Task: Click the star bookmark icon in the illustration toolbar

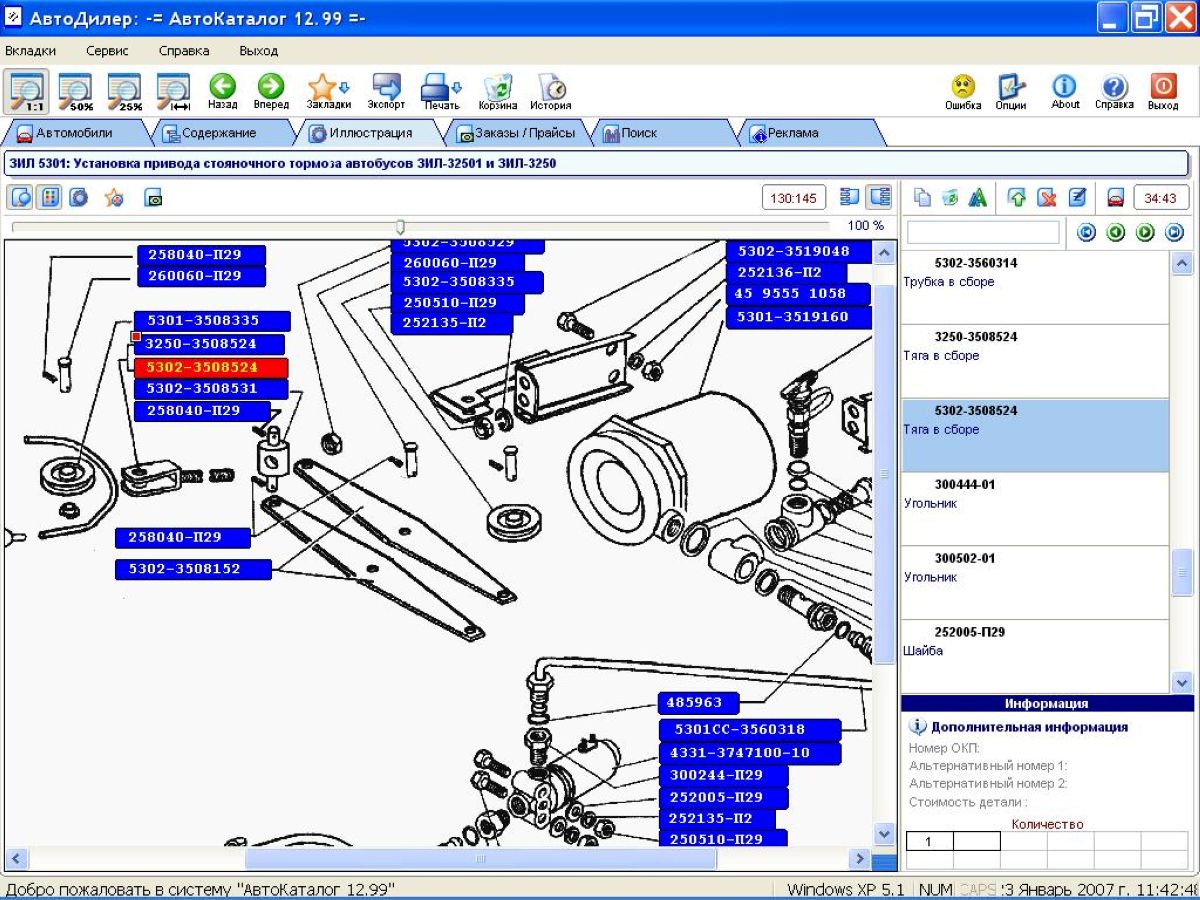Action: click(x=114, y=197)
